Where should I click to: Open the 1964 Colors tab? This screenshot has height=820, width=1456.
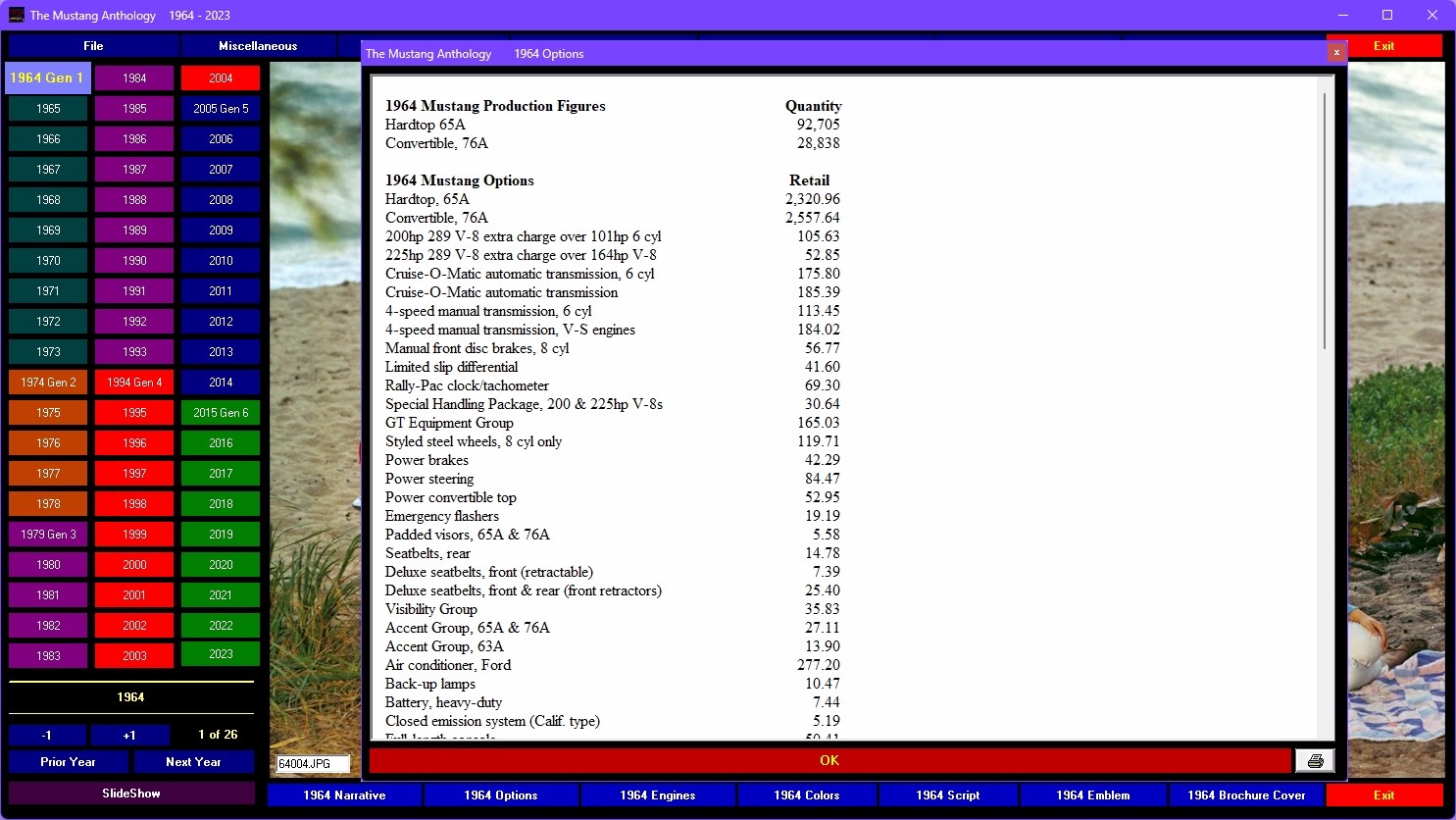(x=807, y=795)
